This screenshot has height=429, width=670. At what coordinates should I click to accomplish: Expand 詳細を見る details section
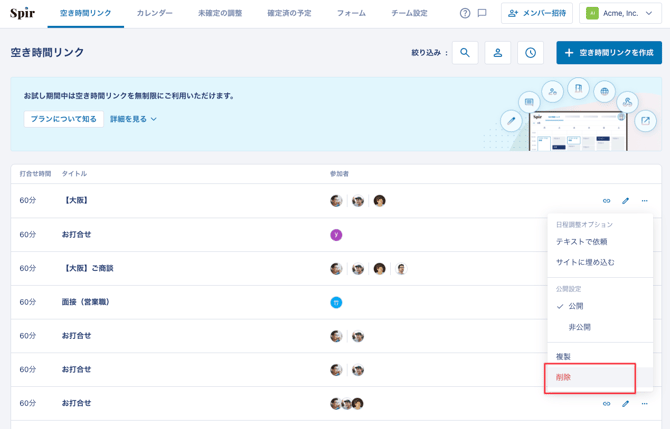(133, 119)
